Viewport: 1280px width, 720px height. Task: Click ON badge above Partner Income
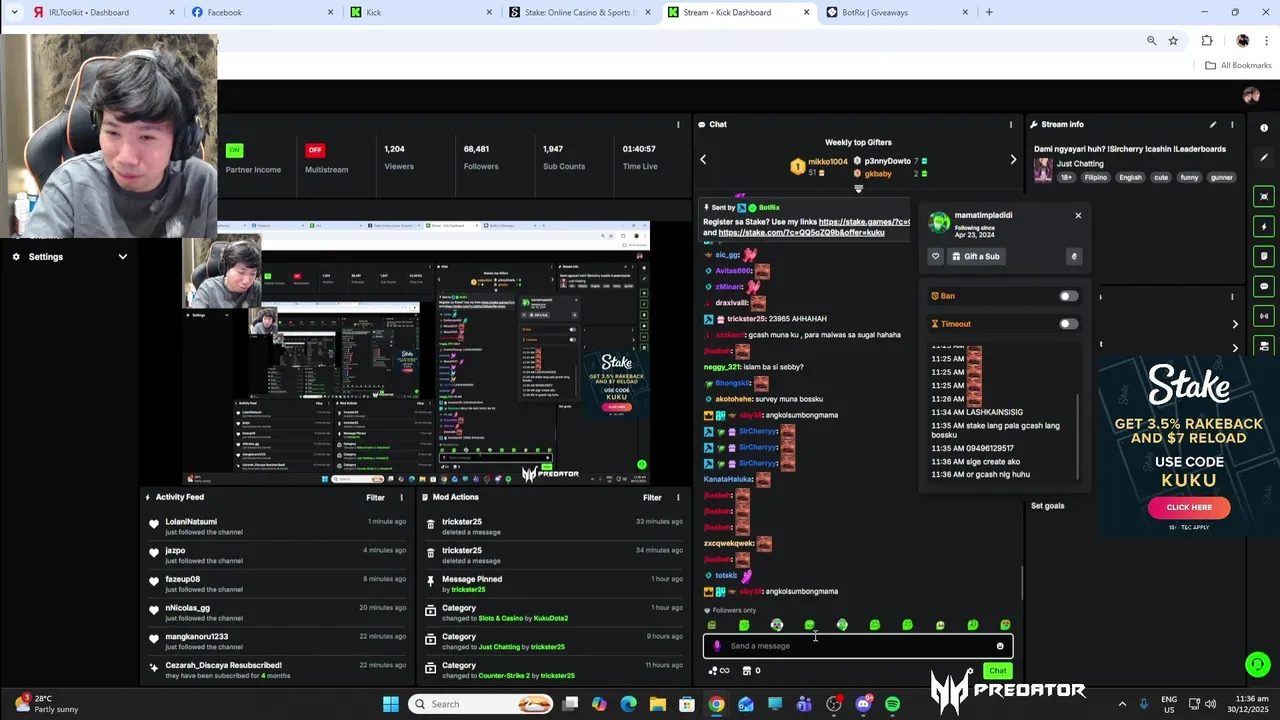(x=234, y=150)
